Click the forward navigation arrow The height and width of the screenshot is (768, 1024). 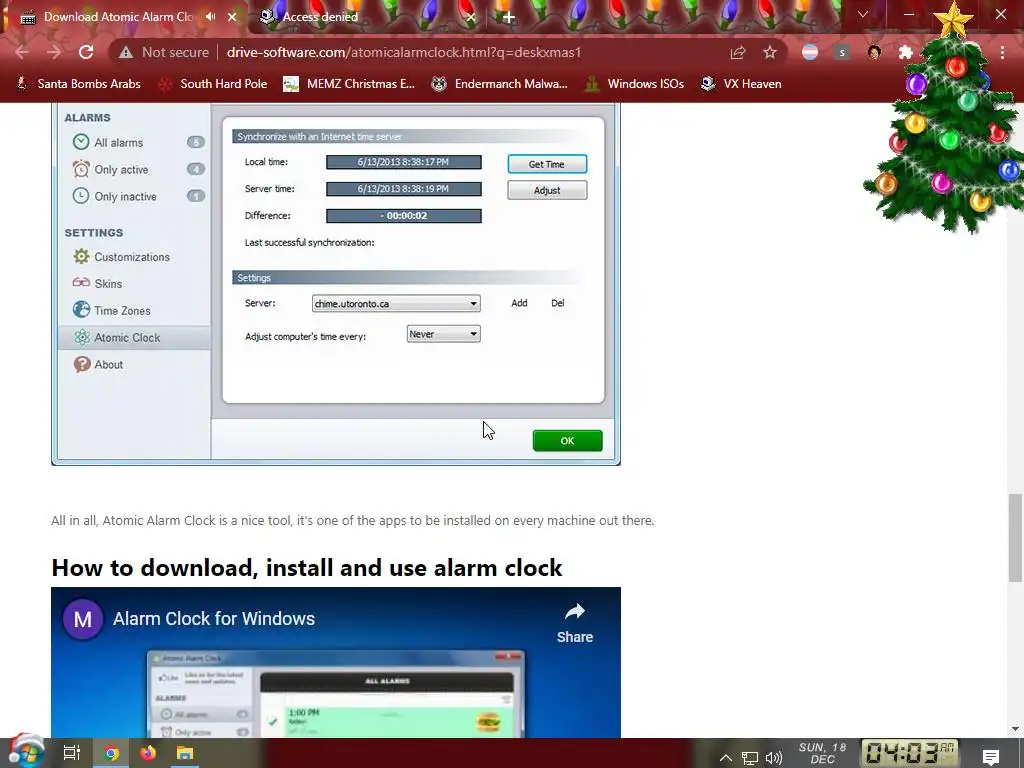click(54, 52)
